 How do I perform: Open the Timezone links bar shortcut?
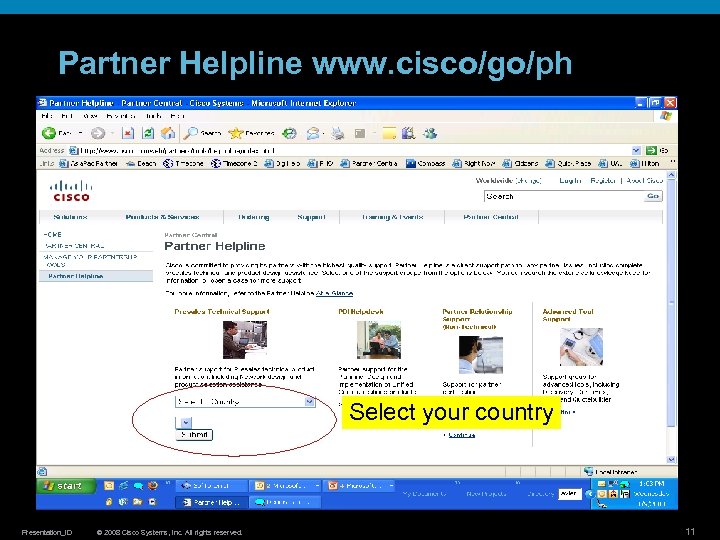pos(183,163)
